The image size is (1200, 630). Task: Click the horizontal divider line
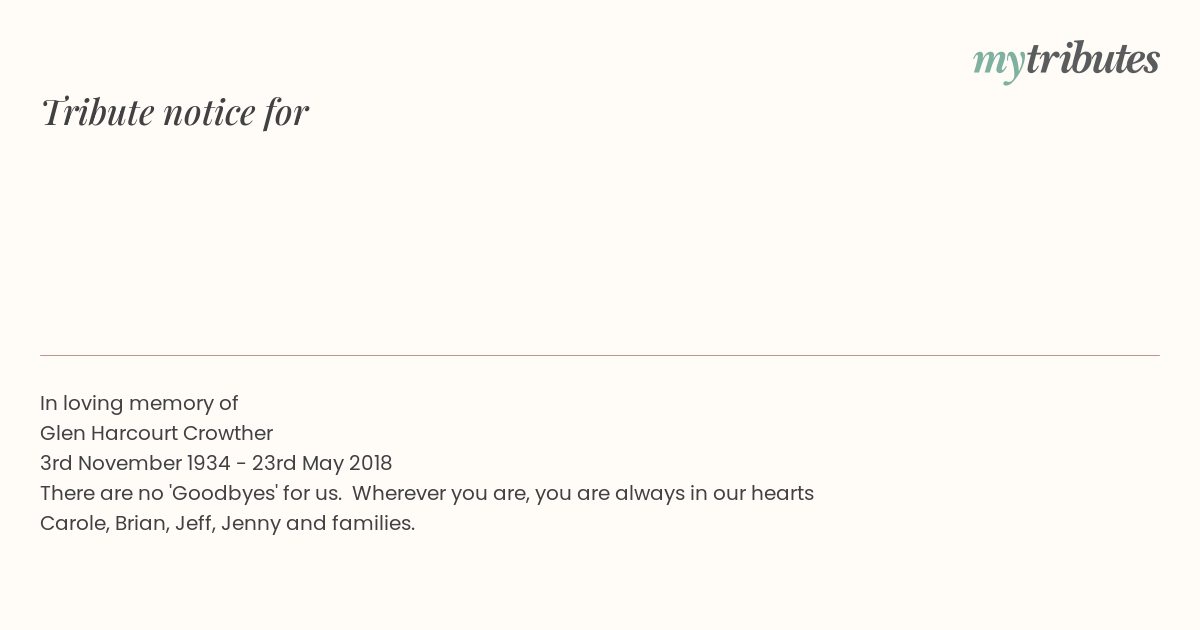tap(600, 355)
